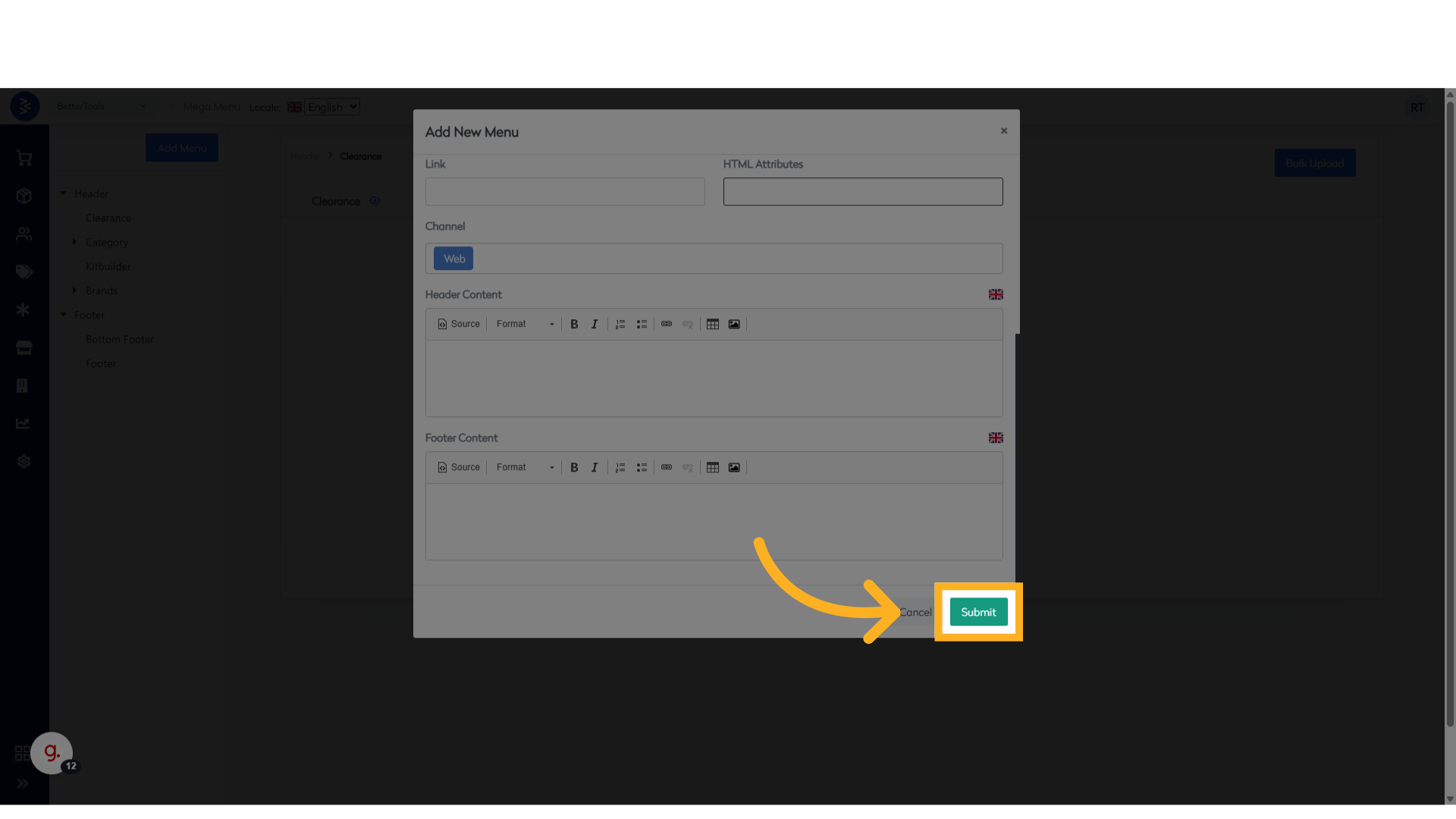Viewport: 1456px width, 819px height.
Task: Click the Submit button
Action: [x=978, y=612]
